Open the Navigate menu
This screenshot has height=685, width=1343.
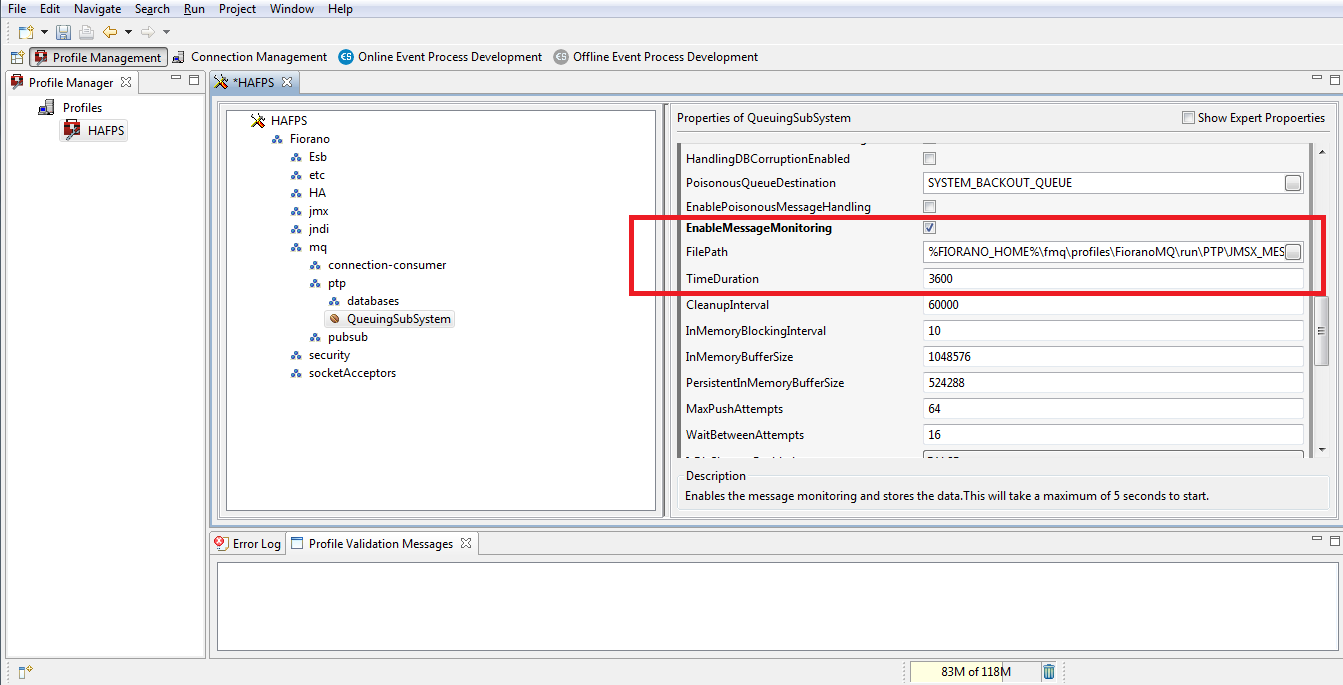click(97, 9)
